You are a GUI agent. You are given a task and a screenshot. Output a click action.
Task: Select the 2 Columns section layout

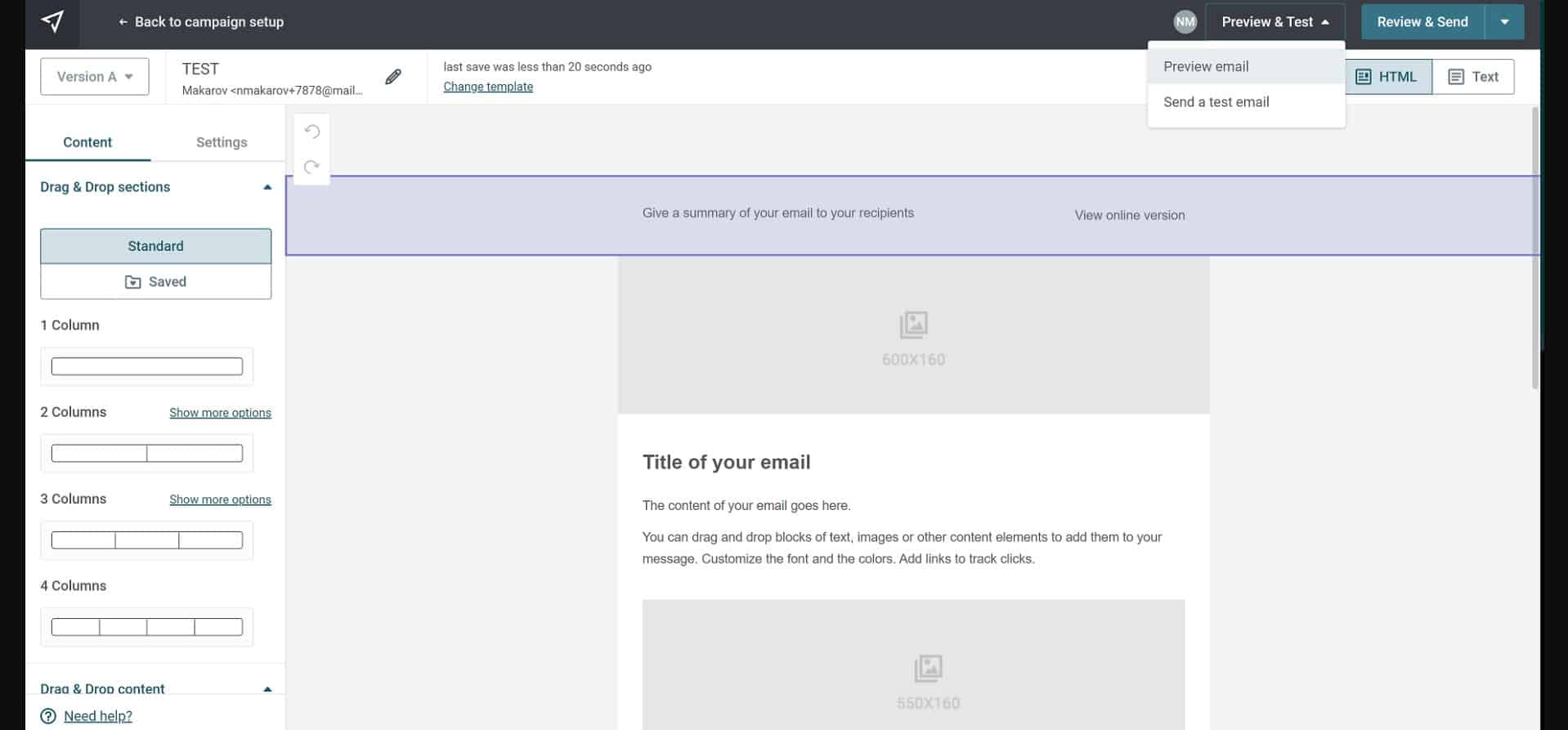point(147,453)
